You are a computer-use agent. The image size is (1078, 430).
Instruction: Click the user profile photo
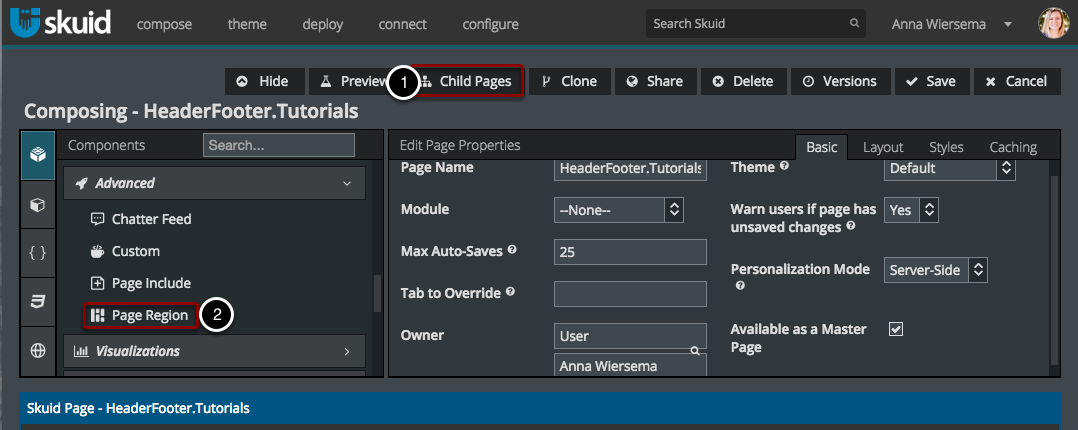coord(1053,23)
